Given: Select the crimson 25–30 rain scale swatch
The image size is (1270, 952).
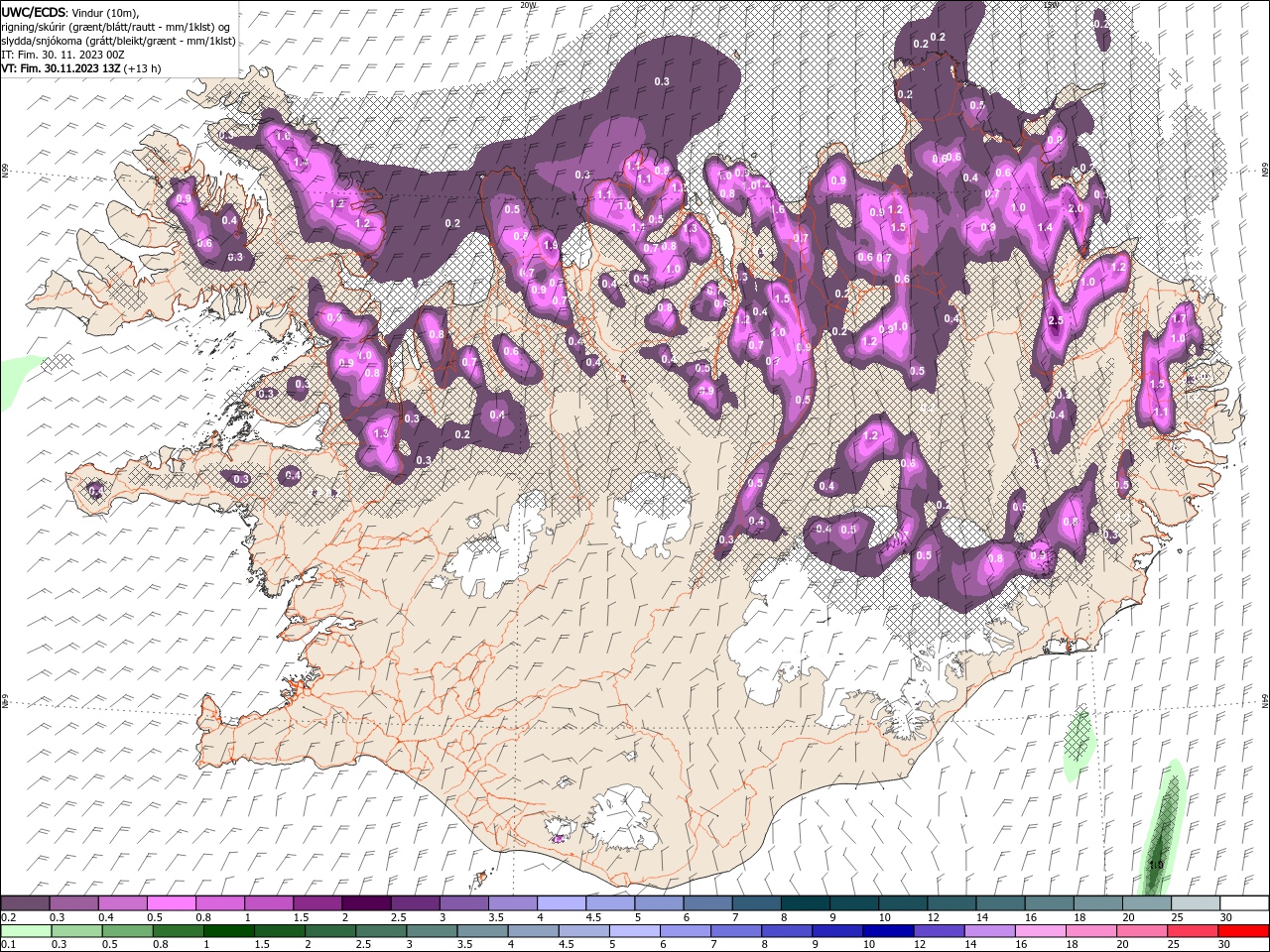Looking at the screenshot, I should coord(1193,931).
